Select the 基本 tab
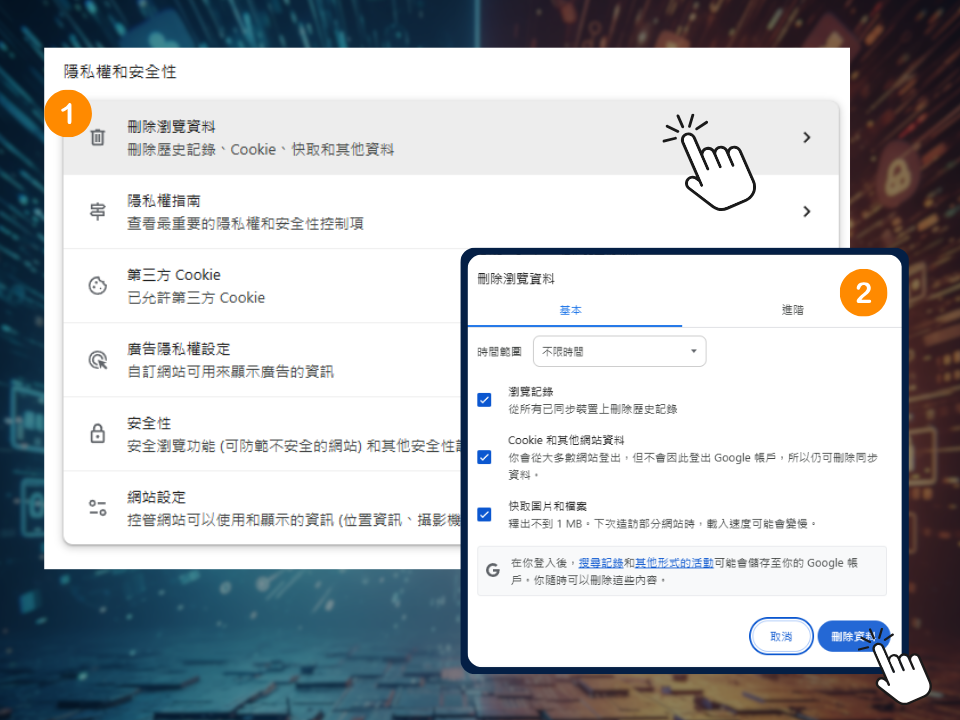 coord(570,310)
